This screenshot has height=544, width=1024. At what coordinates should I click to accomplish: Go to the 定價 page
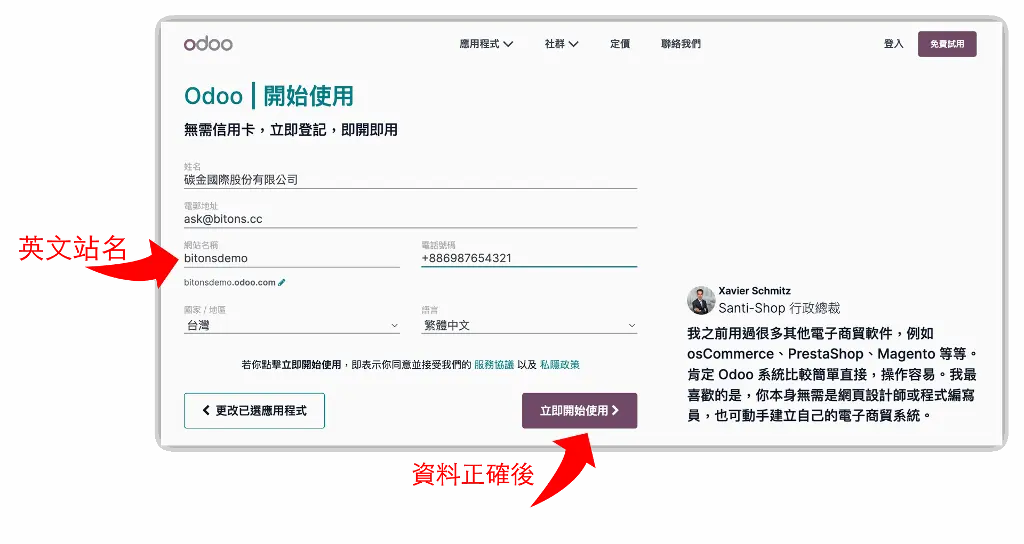620,44
